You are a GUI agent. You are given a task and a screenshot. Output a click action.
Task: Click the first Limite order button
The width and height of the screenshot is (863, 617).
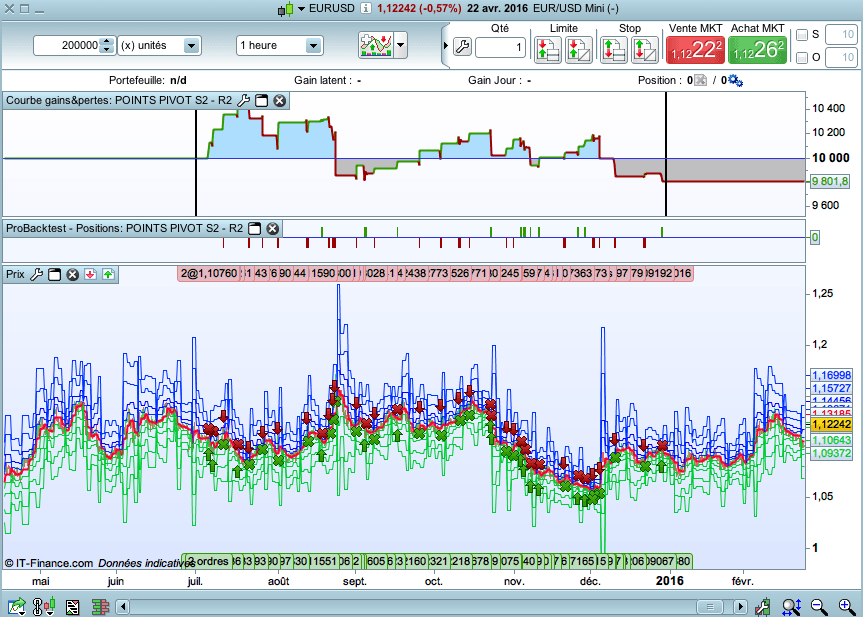547,48
